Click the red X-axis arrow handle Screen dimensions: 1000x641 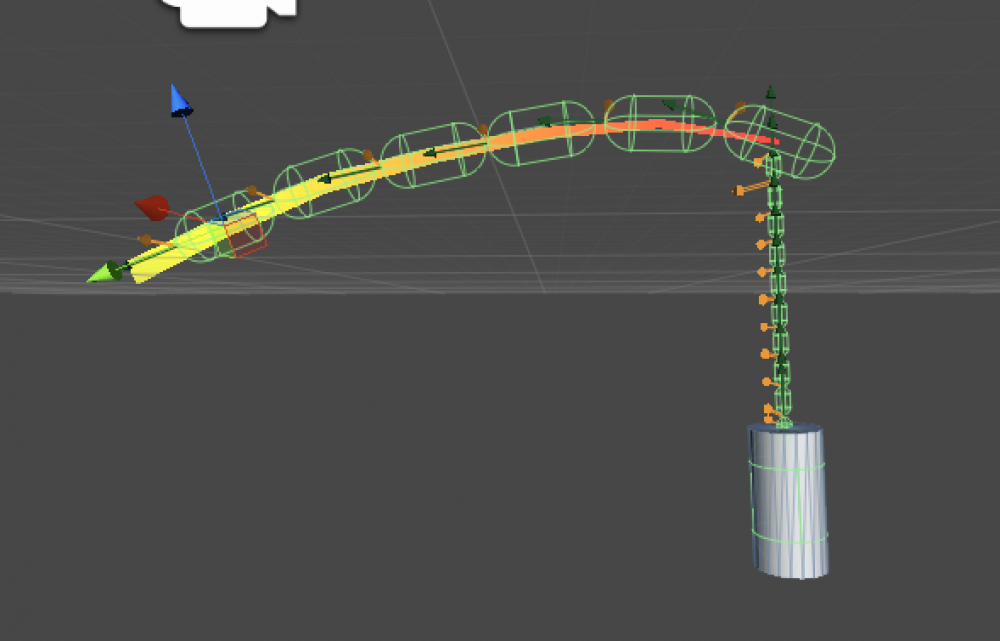point(153,208)
